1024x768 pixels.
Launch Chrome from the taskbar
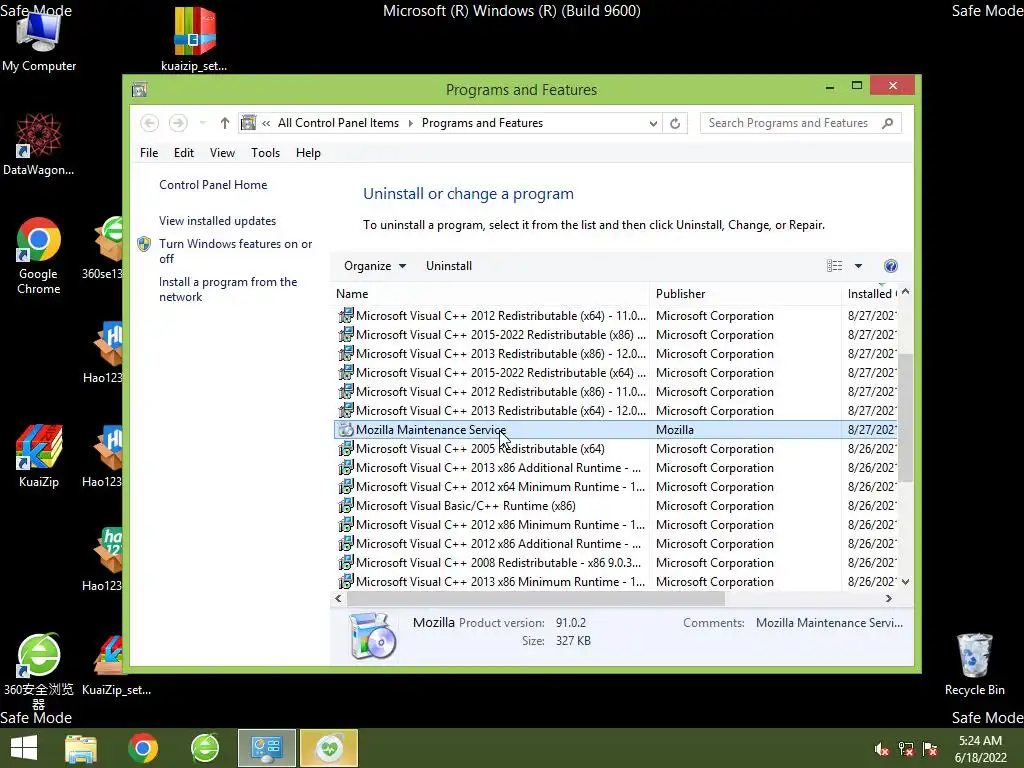click(x=143, y=748)
